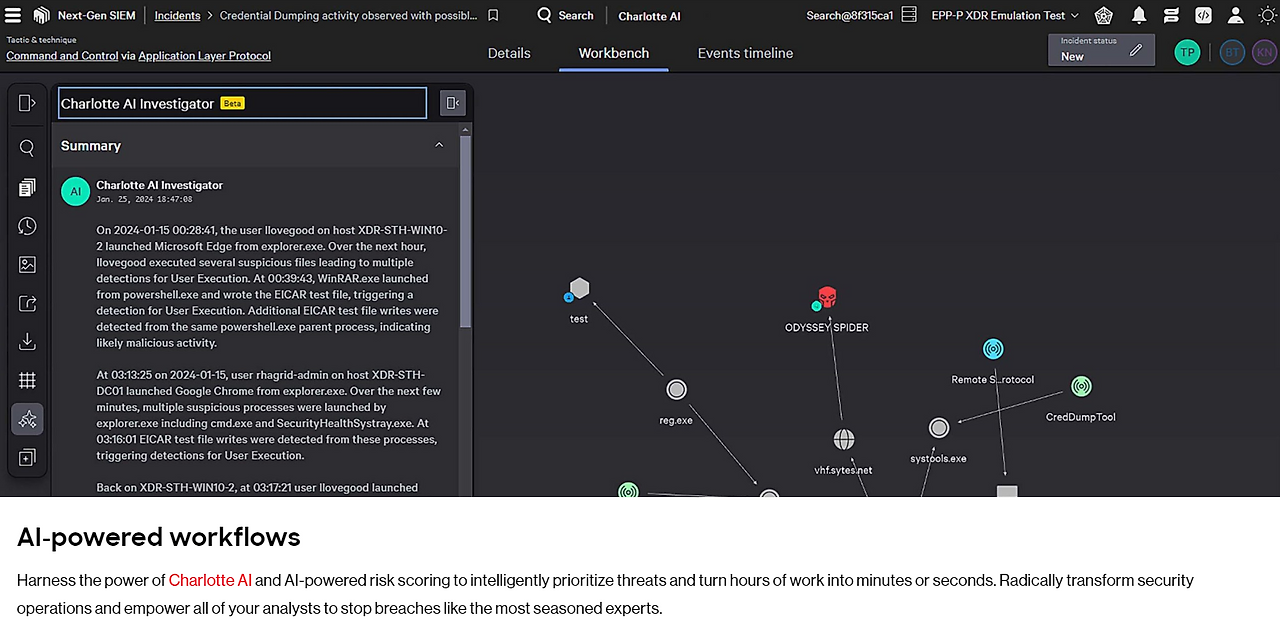Screen dimensions: 1280x637
Task: Focus the Charlotte AI Investigator title field
Action: click(x=242, y=103)
